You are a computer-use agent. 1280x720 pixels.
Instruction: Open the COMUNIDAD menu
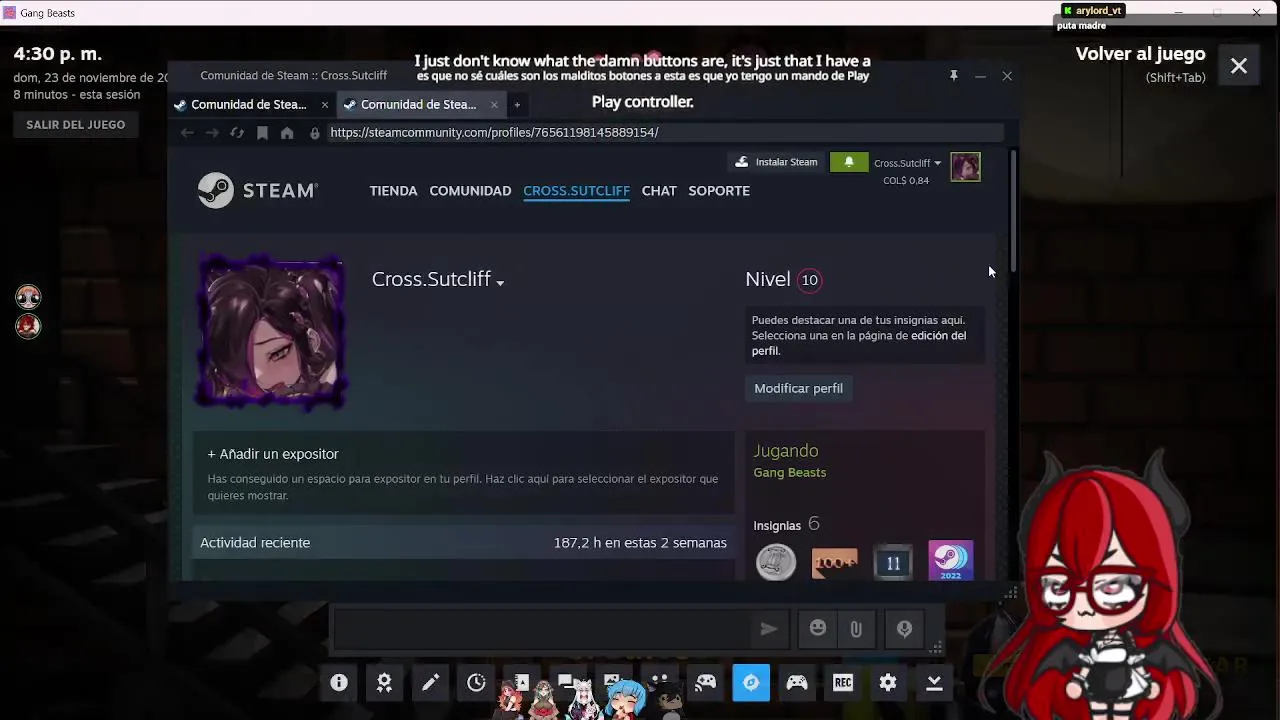[x=470, y=190]
